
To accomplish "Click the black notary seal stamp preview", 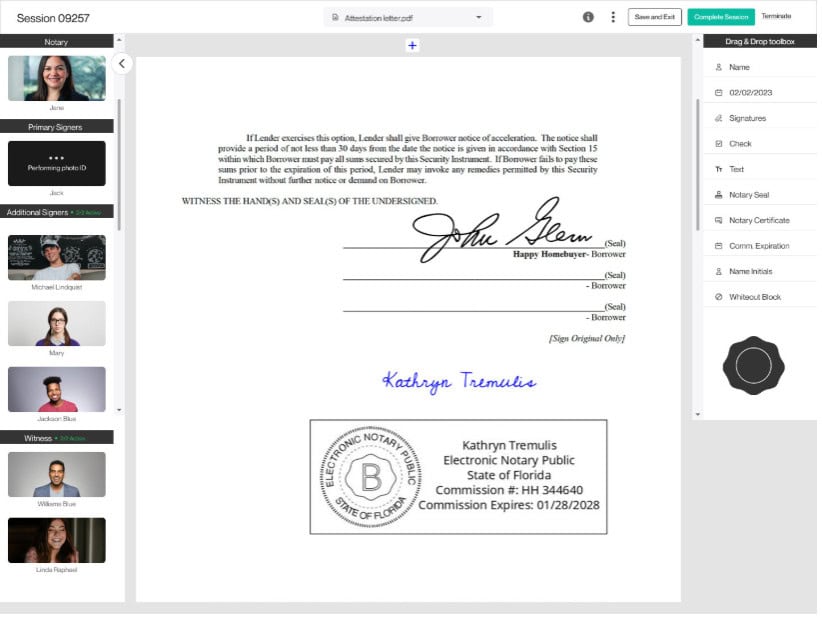I will click(753, 367).
